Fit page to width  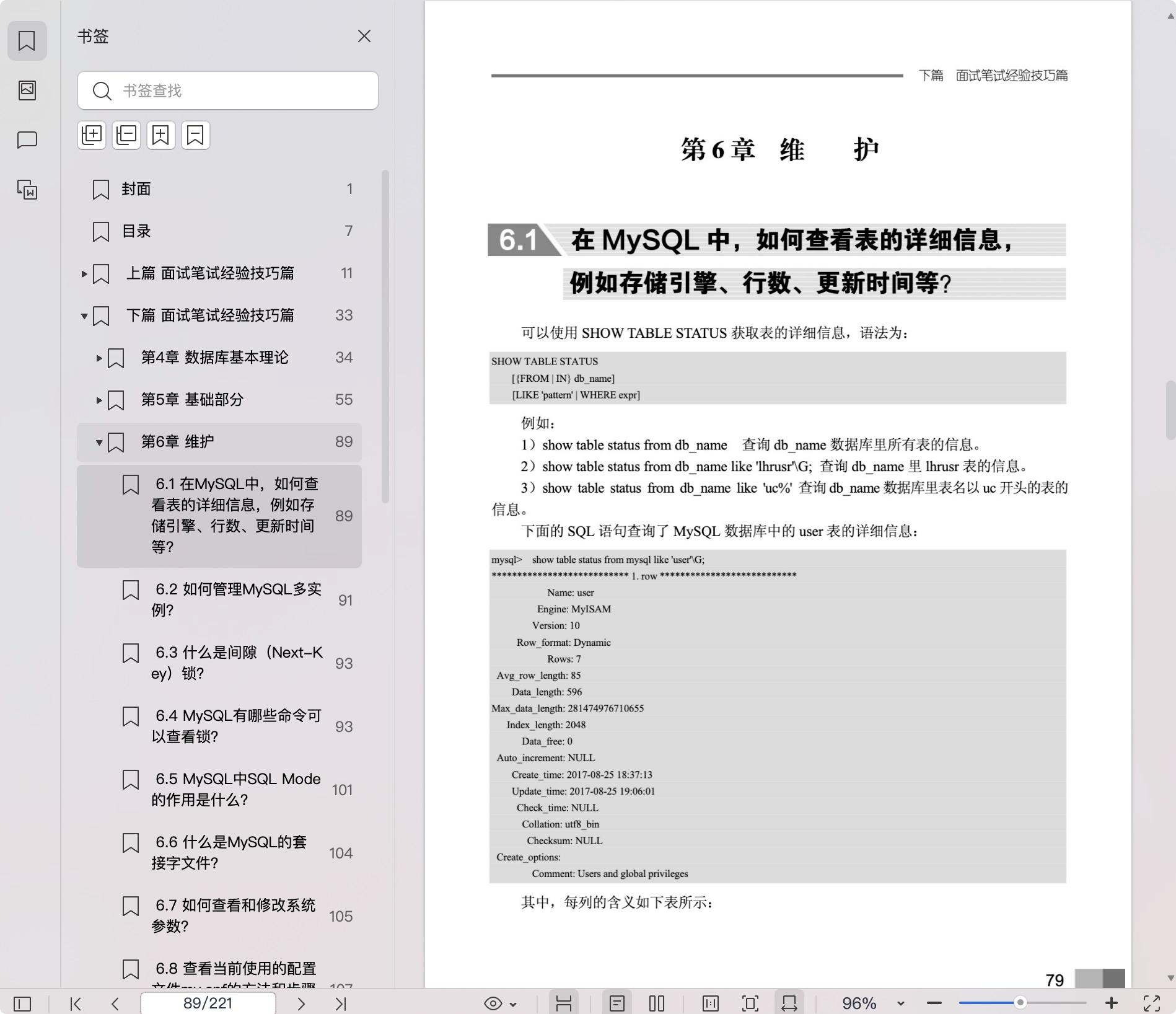point(789,1003)
